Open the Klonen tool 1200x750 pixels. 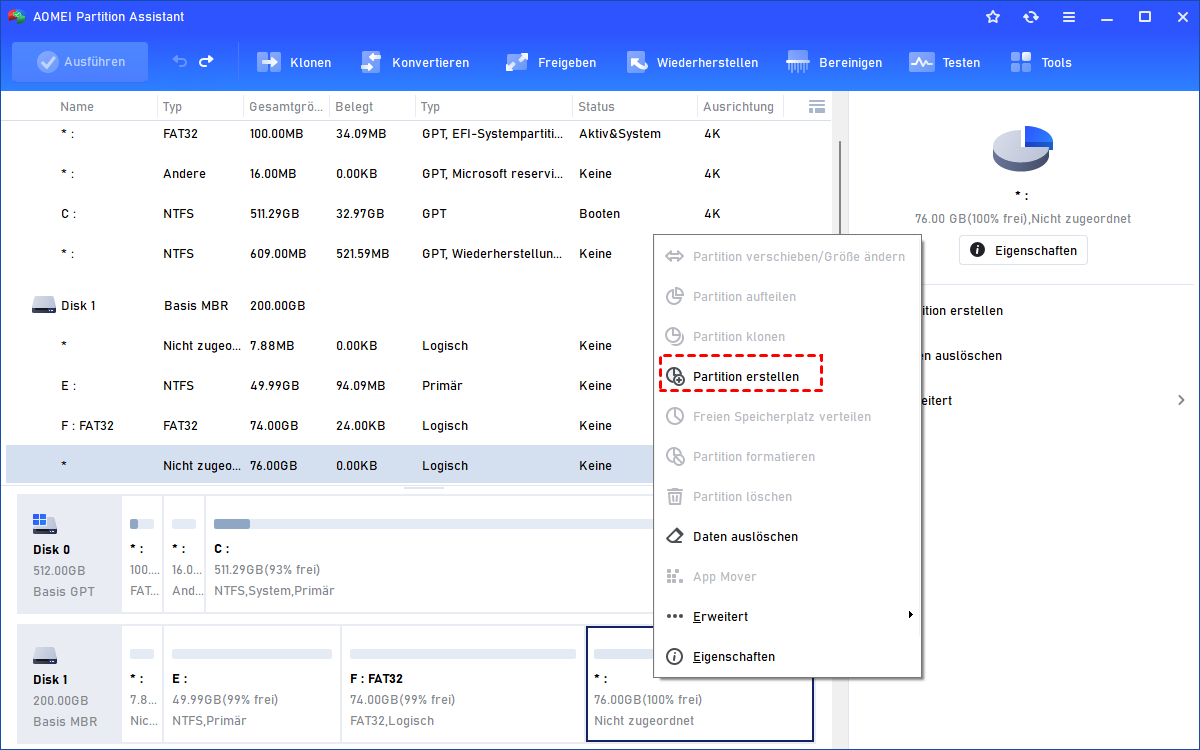(294, 62)
